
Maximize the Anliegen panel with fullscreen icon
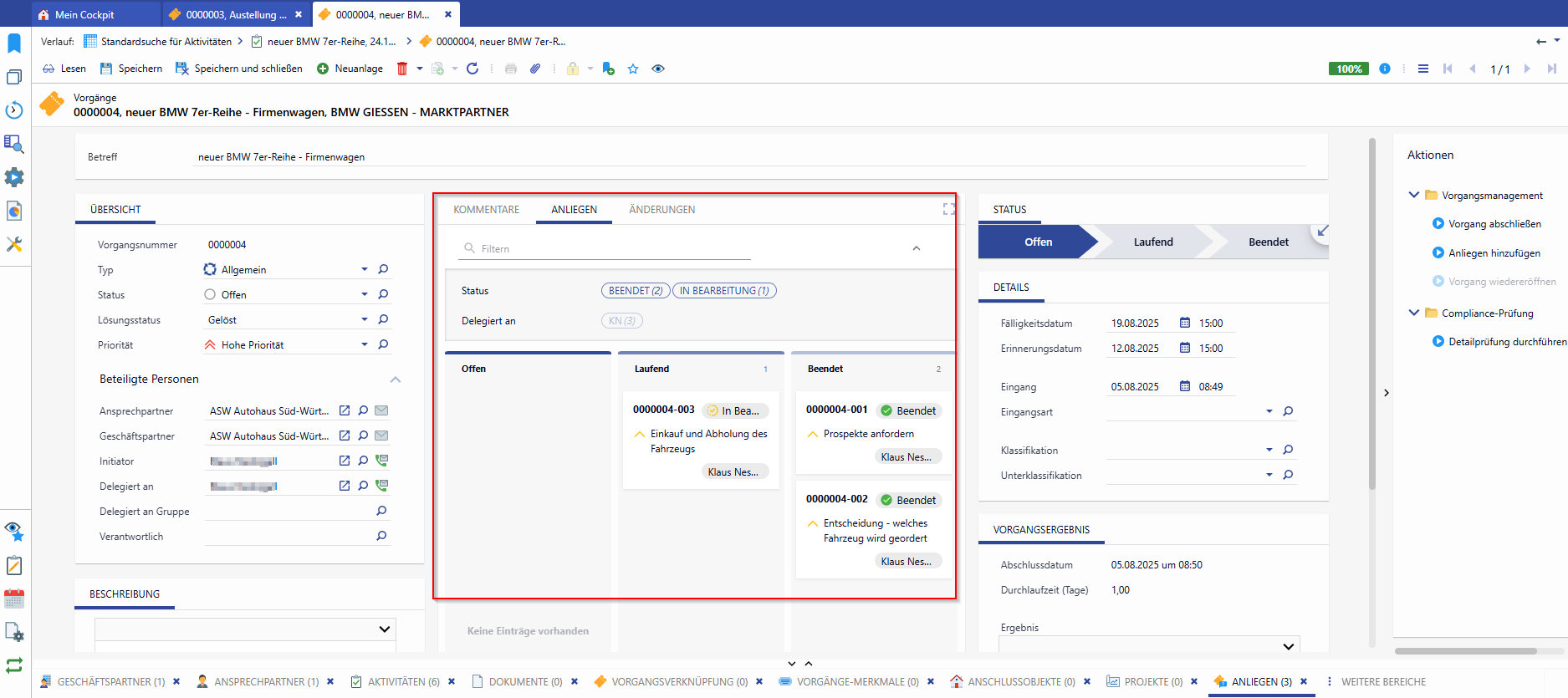tap(948, 209)
